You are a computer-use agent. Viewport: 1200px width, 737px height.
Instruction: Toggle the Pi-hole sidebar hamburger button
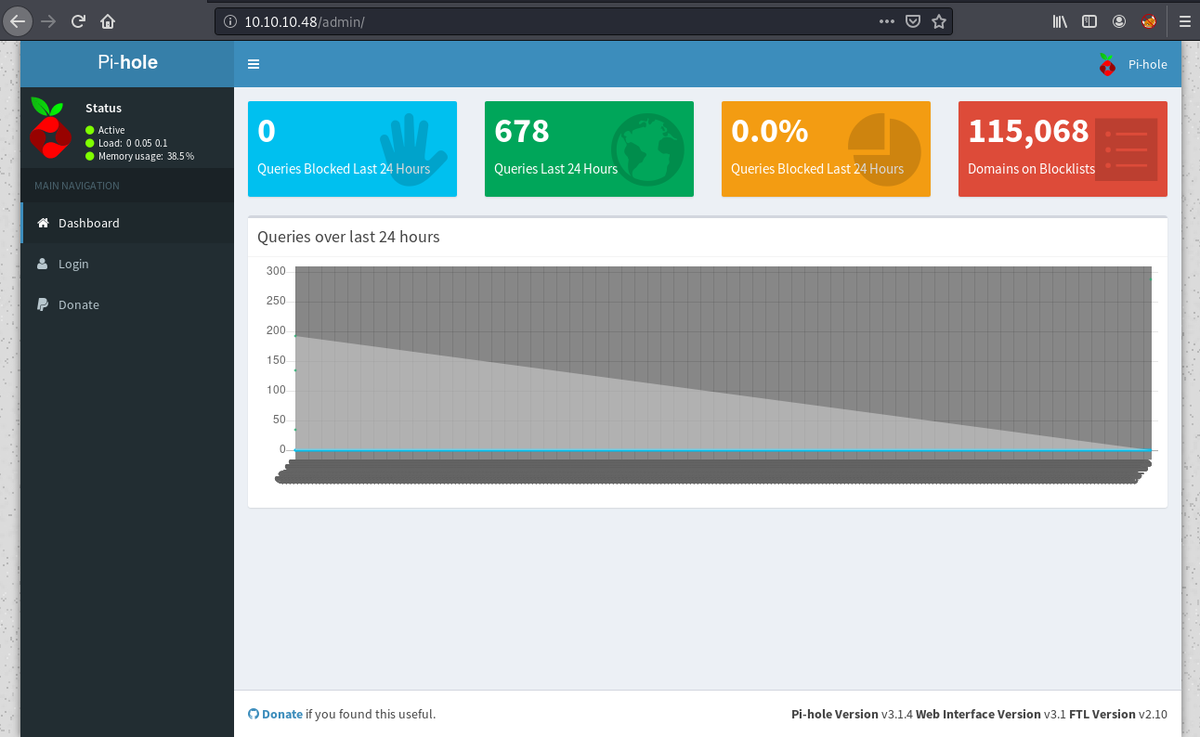pyautogui.click(x=253, y=64)
